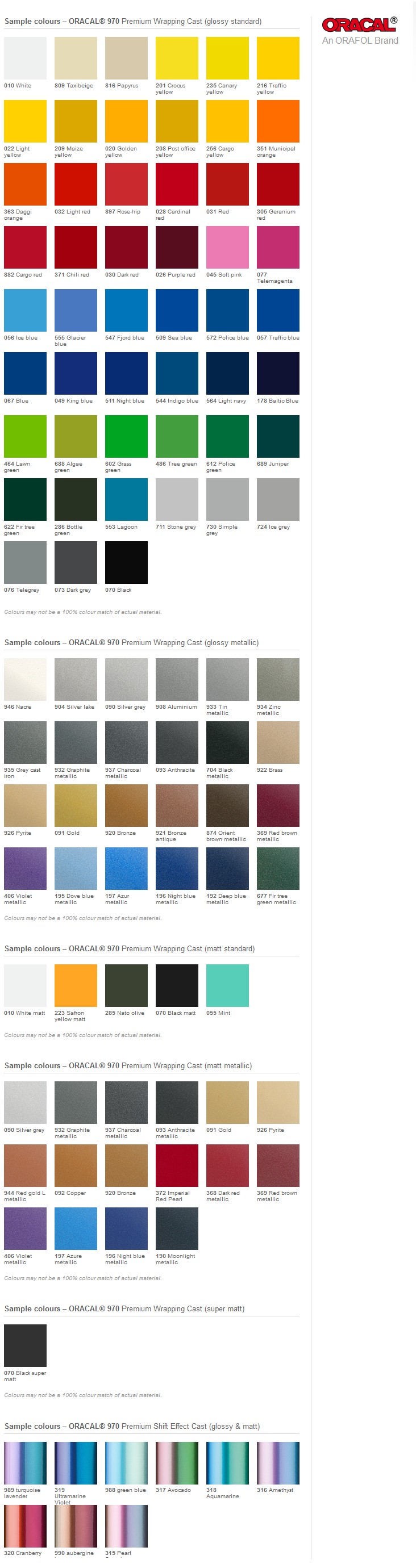Image resolution: width=416 pixels, height=1568 pixels.
Task: Pick the 904 Silver lake swatch
Action: tap(76, 680)
